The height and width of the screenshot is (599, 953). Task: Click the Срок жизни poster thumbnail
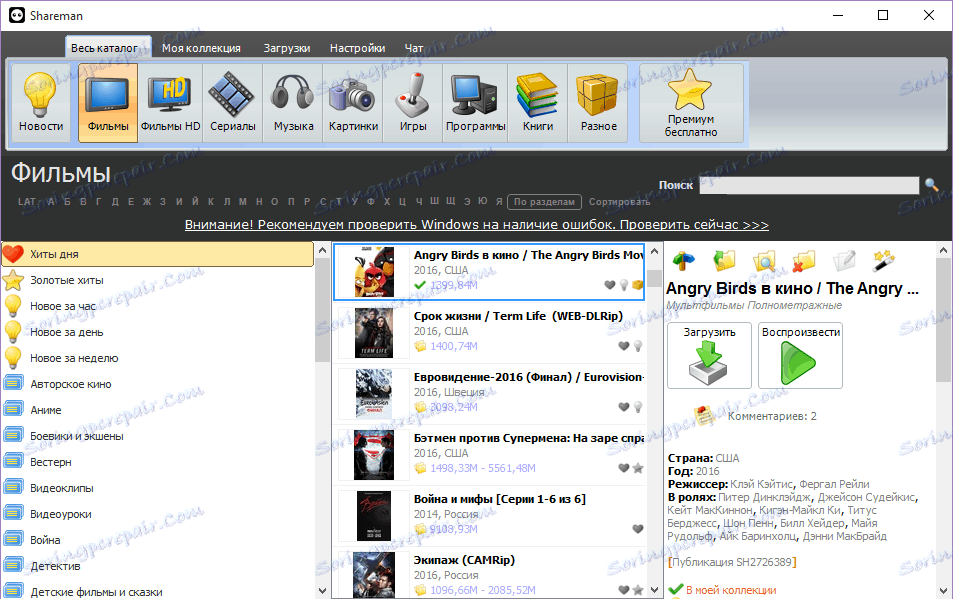(x=374, y=333)
